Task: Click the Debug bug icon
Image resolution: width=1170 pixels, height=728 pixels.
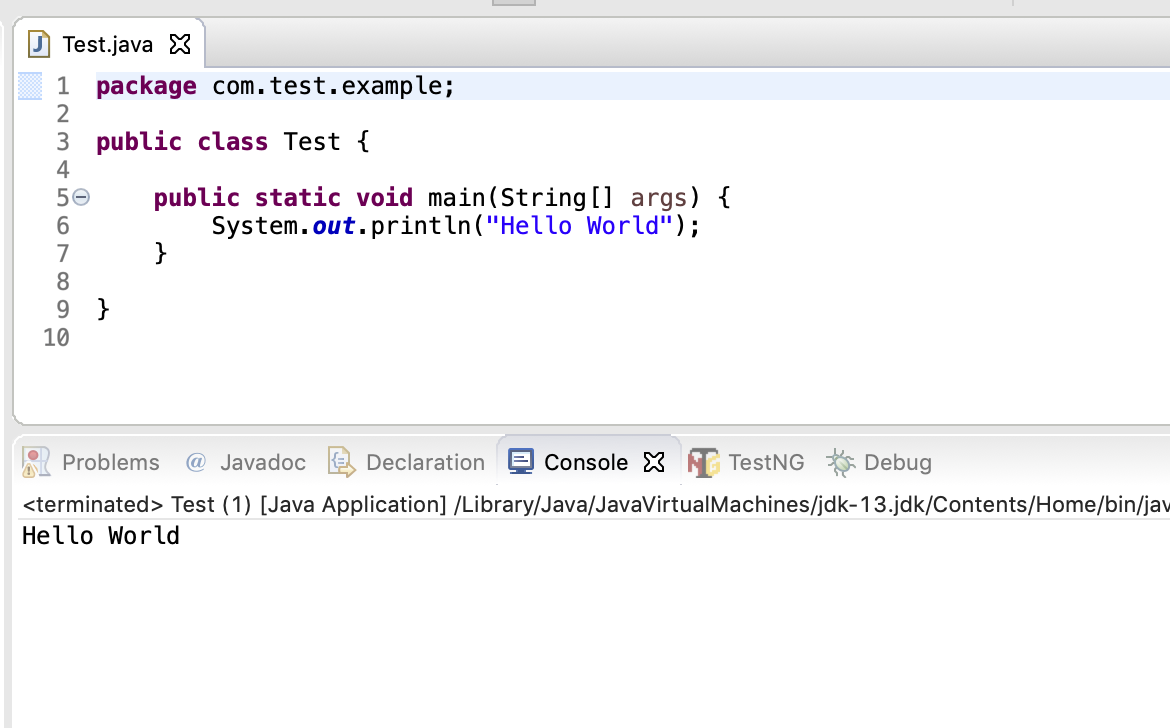Action: [840, 462]
